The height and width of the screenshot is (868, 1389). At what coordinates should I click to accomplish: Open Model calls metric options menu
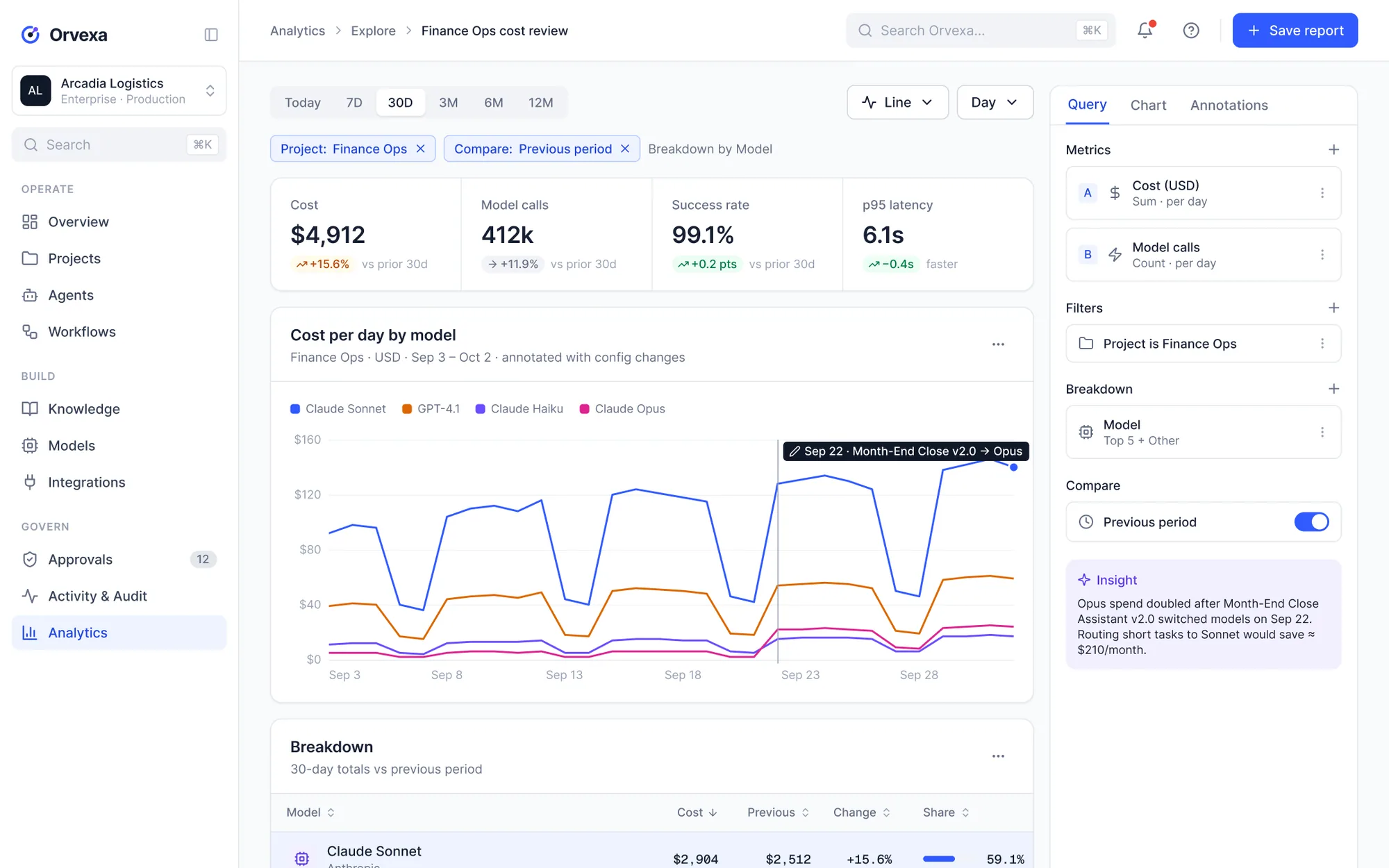[x=1322, y=255]
